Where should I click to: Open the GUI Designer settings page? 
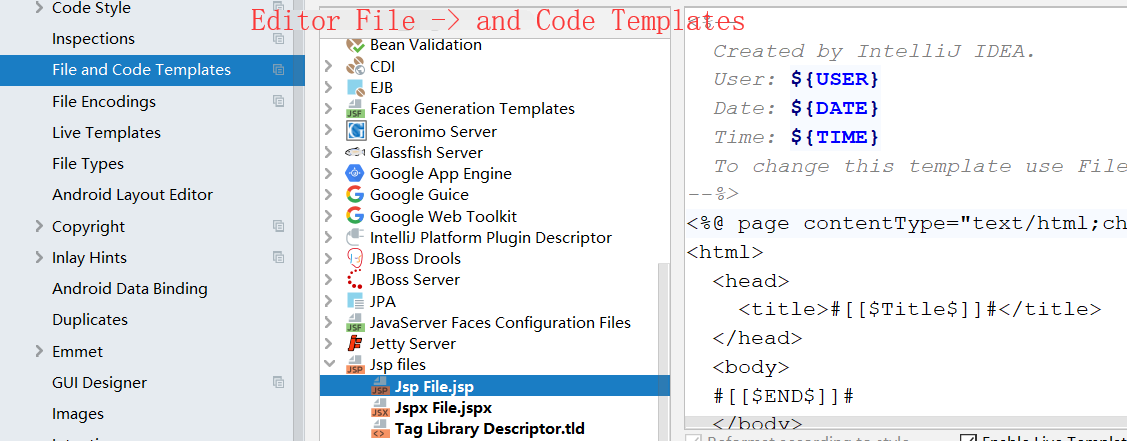coord(99,382)
